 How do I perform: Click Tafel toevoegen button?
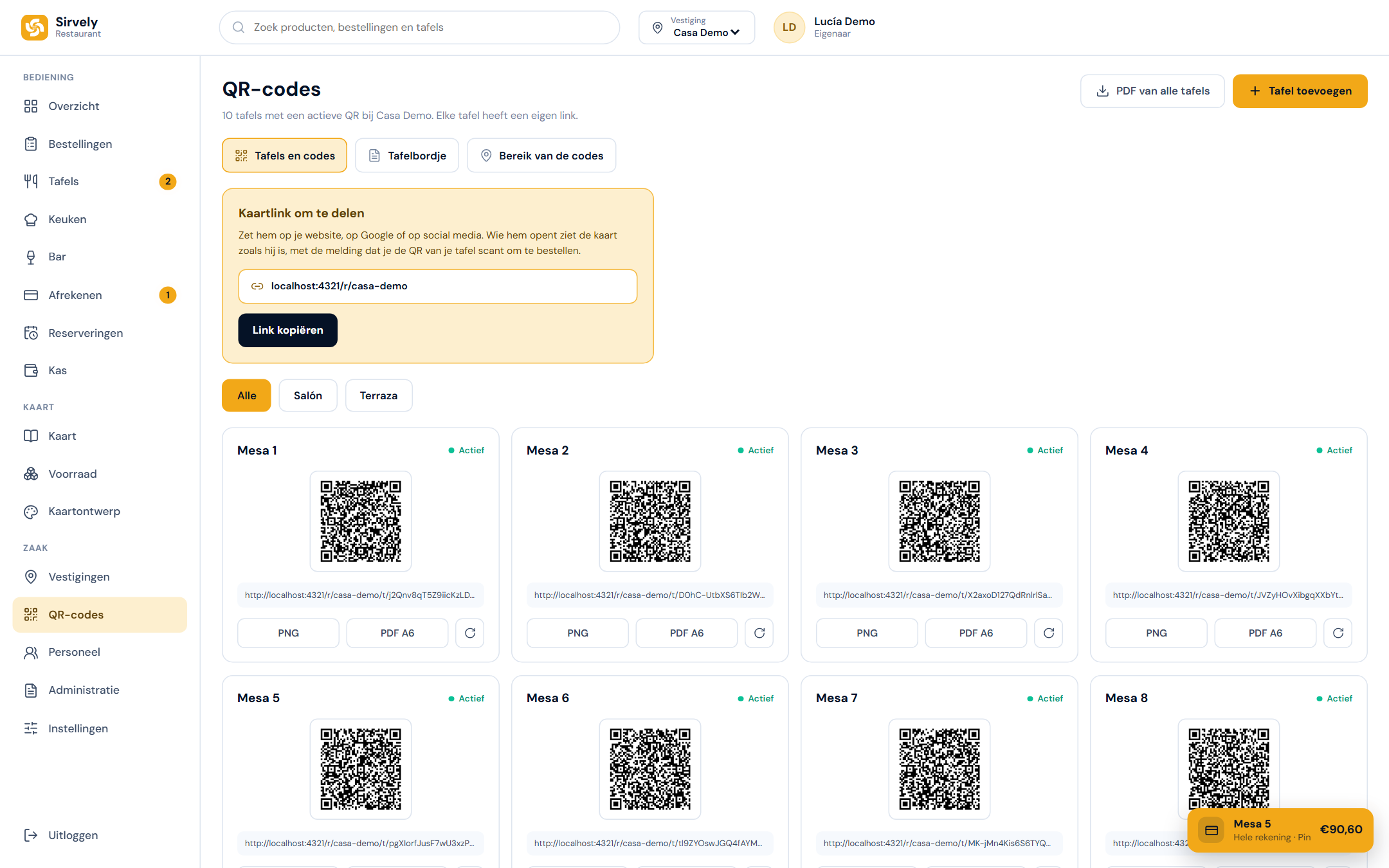[x=1300, y=91]
